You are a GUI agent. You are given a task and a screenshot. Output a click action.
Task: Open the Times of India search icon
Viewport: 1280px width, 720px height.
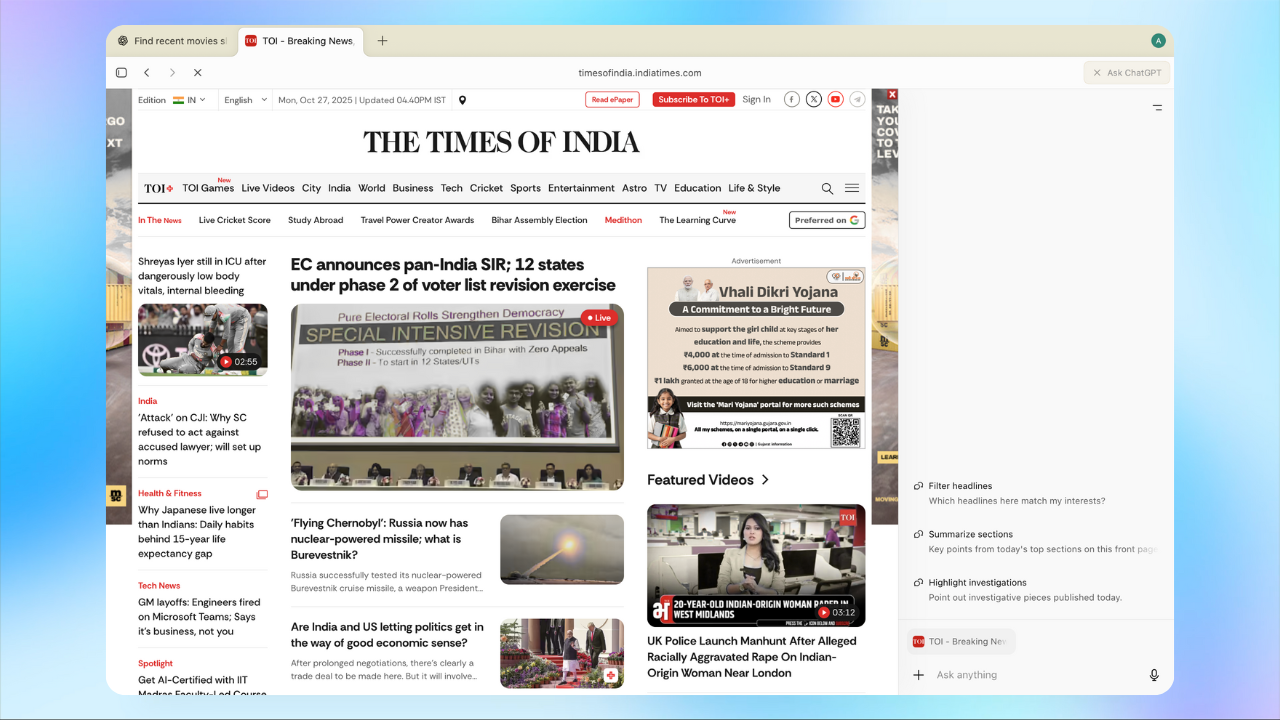[827, 188]
